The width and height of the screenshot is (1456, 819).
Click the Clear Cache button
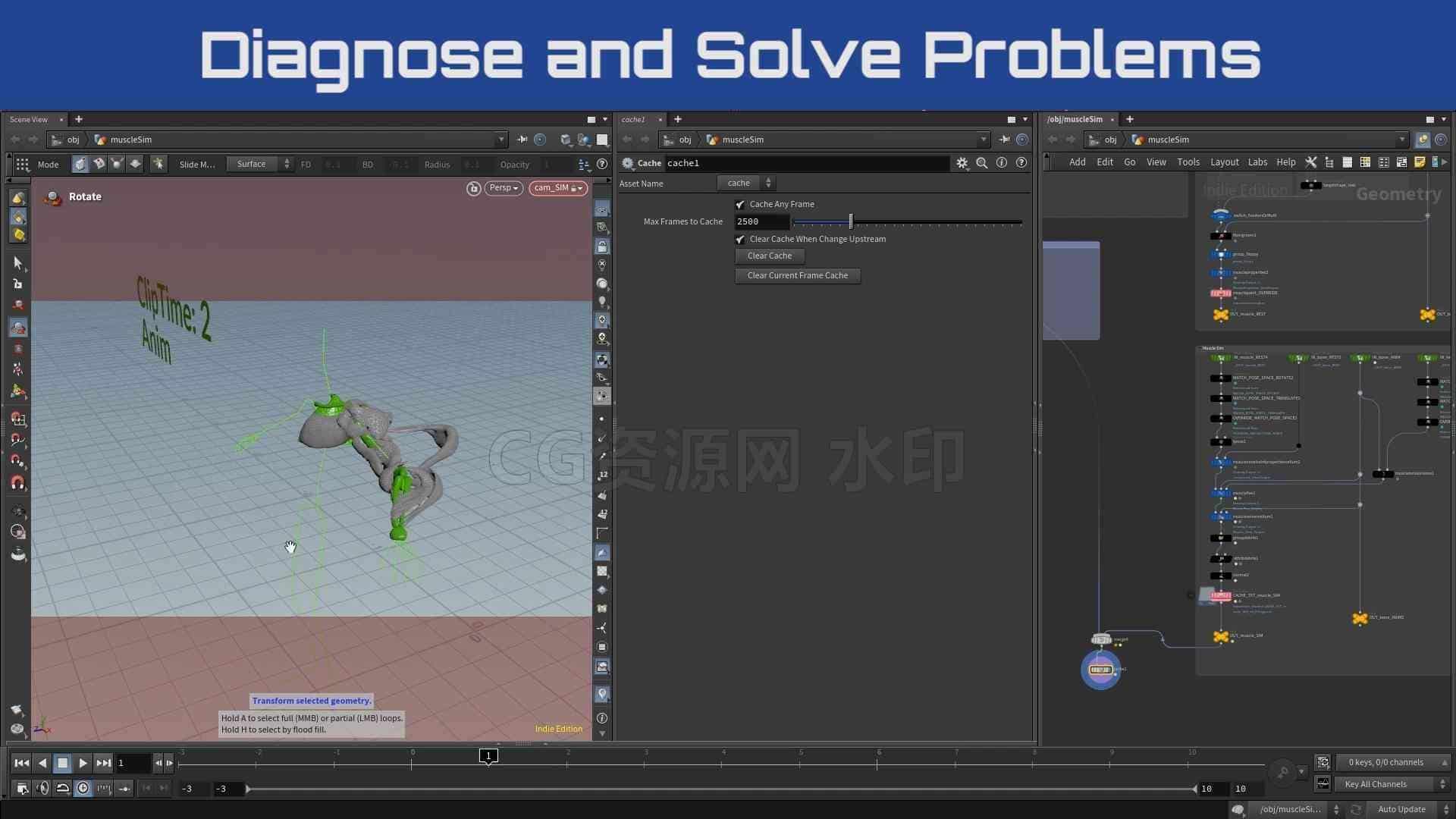click(x=770, y=256)
